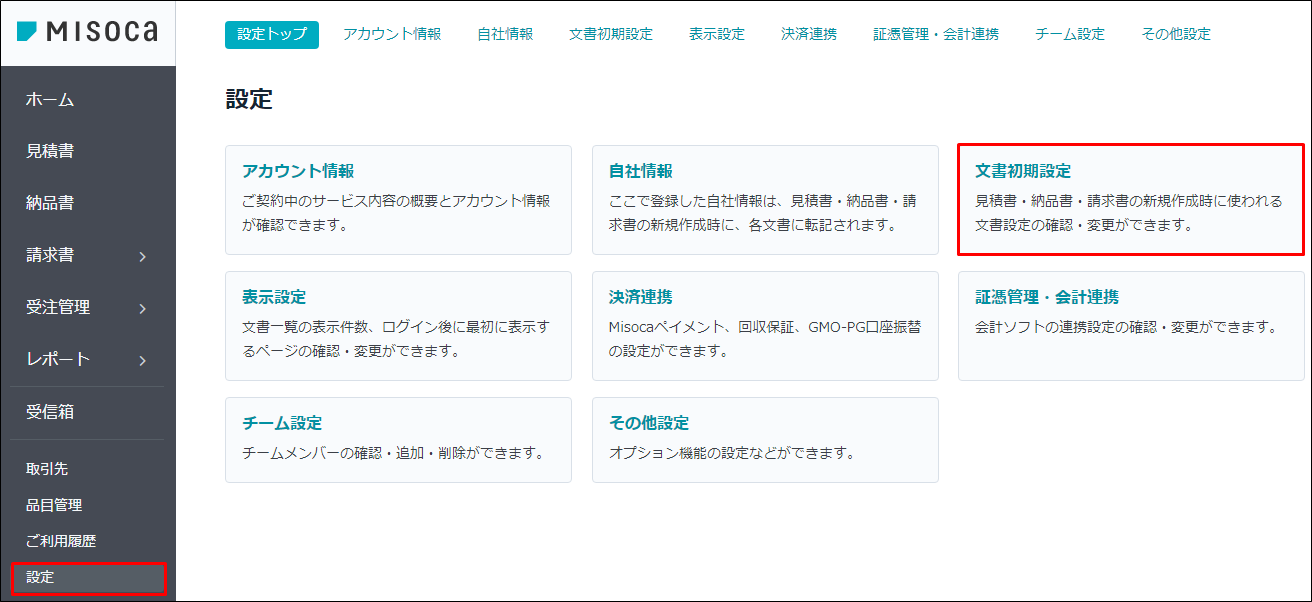The height and width of the screenshot is (602, 1312).
Task: Open the その他設定 tab
Action: click(x=1176, y=33)
